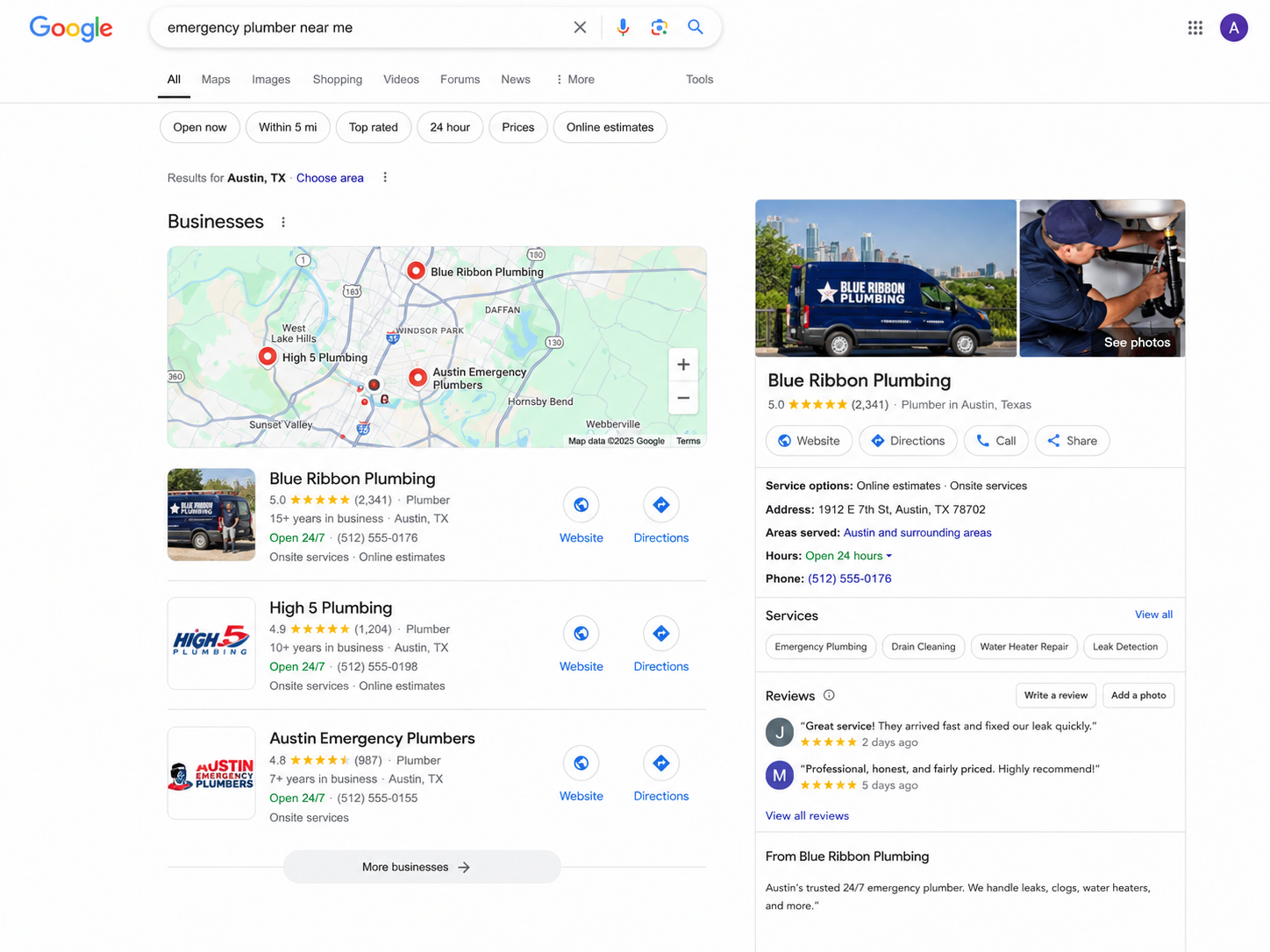Switch to the News tab

click(516, 79)
